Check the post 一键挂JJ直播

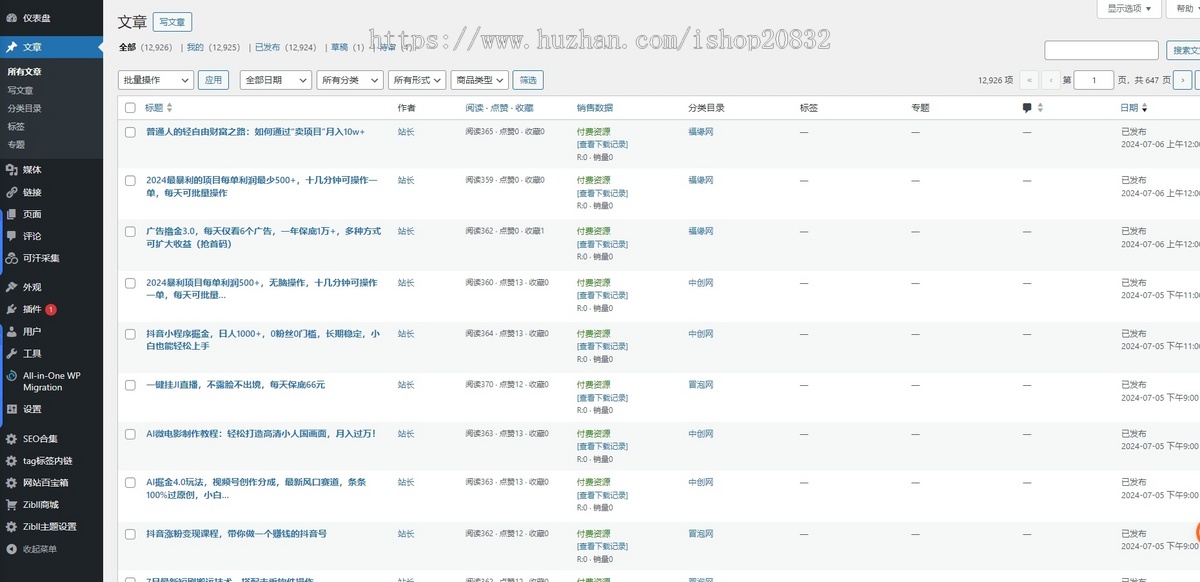click(130, 385)
